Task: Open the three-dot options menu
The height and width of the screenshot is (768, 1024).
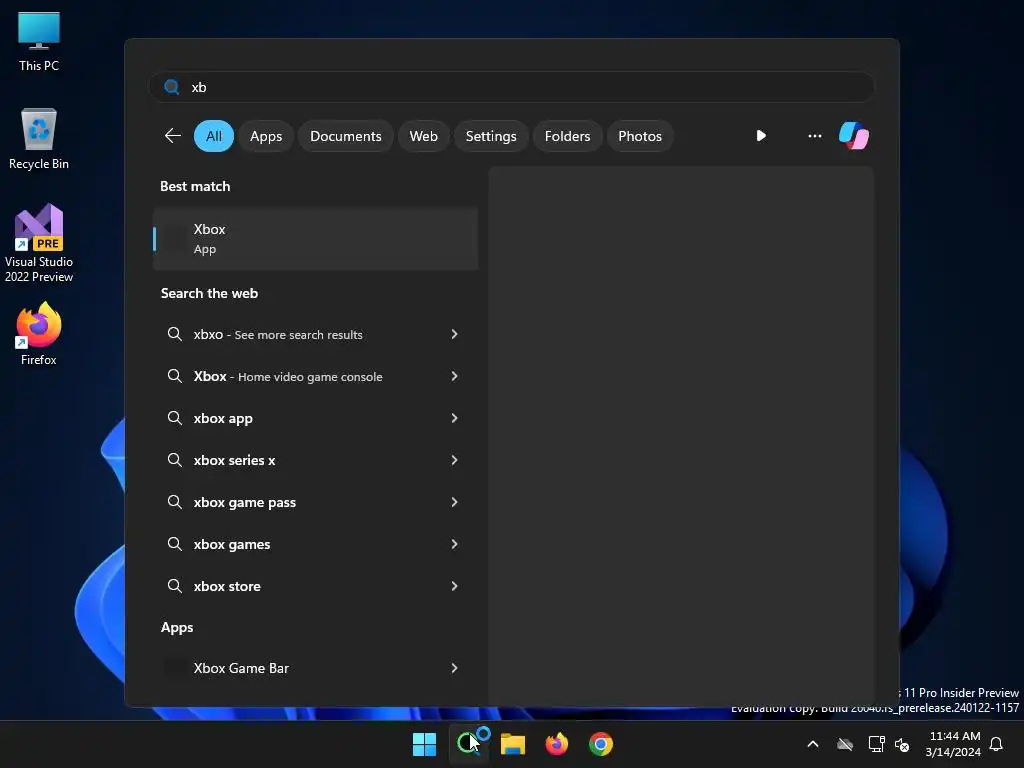Action: (814, 136)
